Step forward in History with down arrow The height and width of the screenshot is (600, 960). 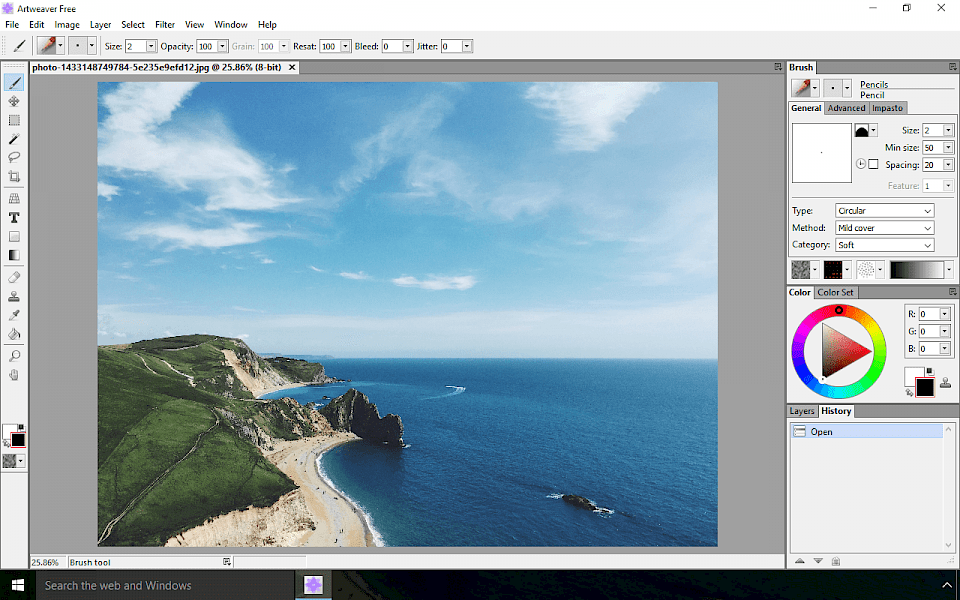818,561
